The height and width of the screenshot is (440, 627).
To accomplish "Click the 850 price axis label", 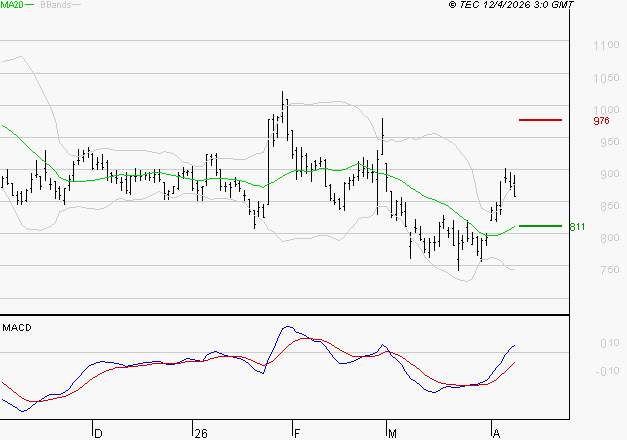I will point(609,206).
